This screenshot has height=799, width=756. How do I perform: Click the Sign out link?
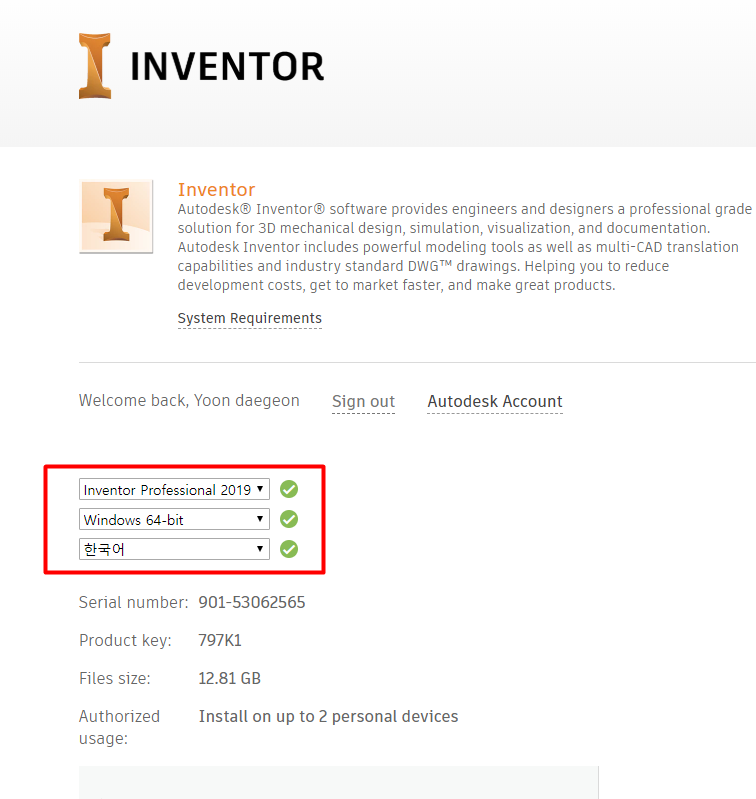pos(363,401)
